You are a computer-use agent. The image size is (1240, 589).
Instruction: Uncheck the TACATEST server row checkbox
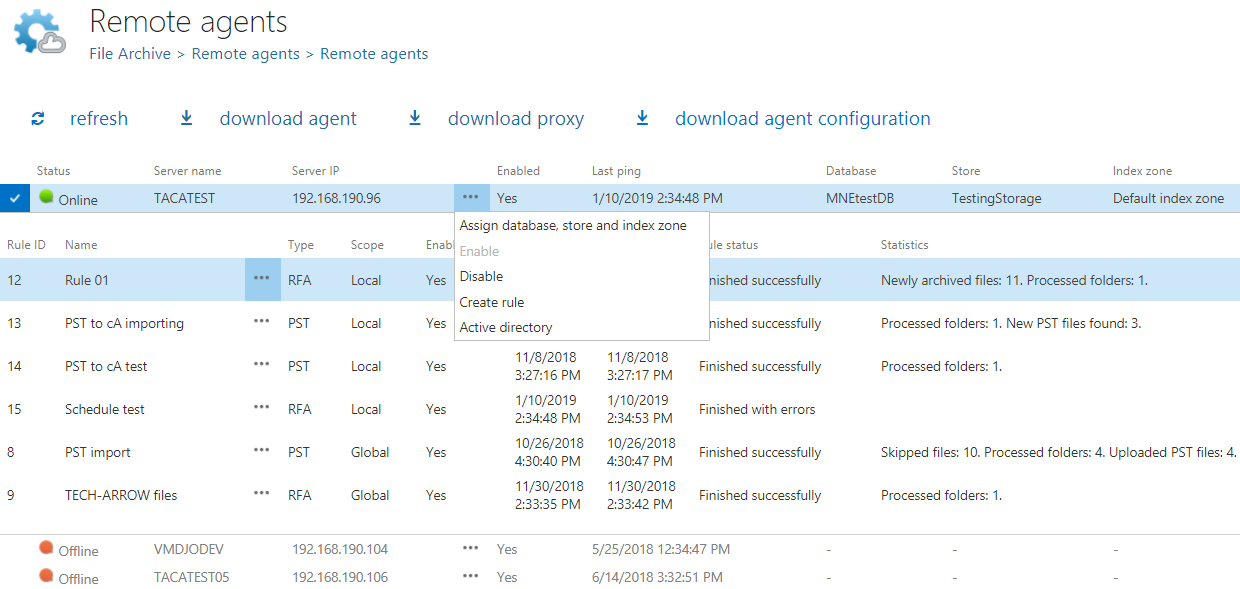click(14, 198)
